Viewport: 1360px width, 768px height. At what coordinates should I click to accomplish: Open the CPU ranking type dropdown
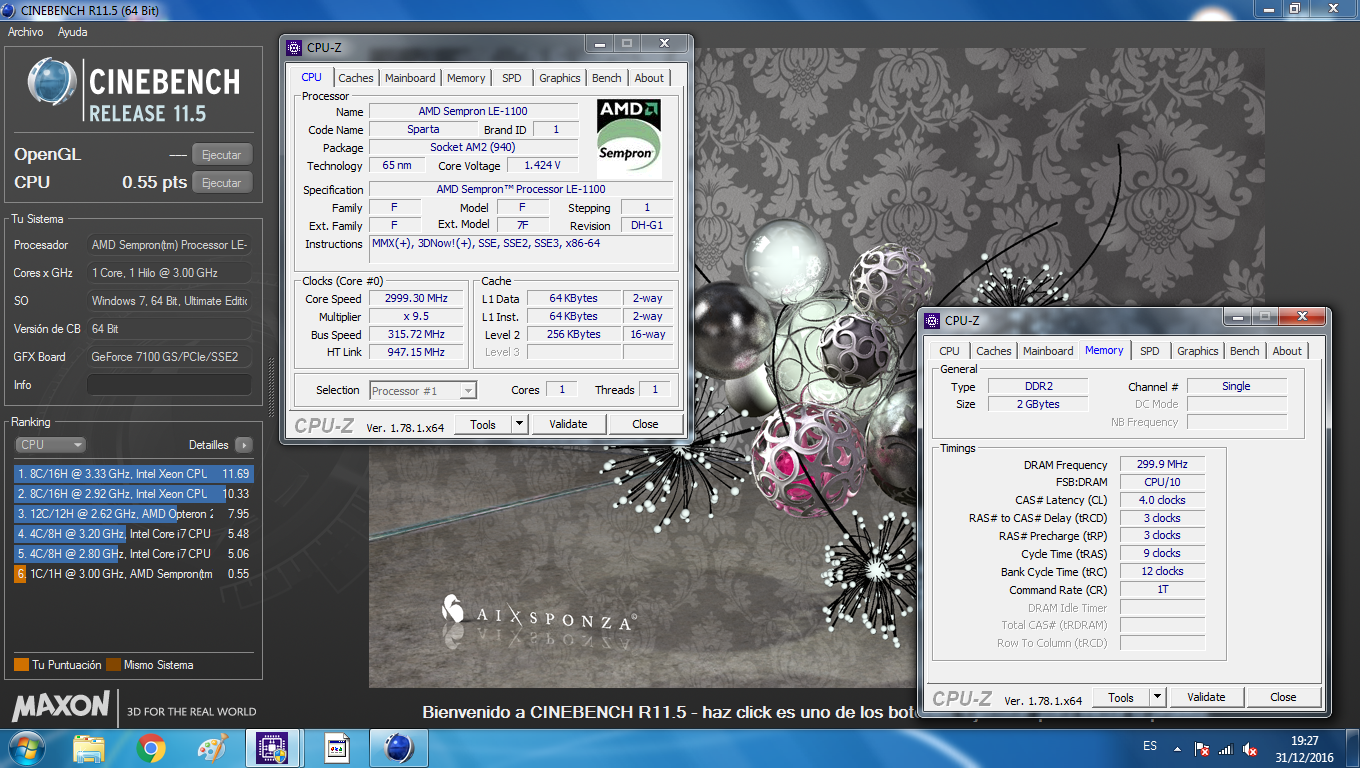(50, 445)
